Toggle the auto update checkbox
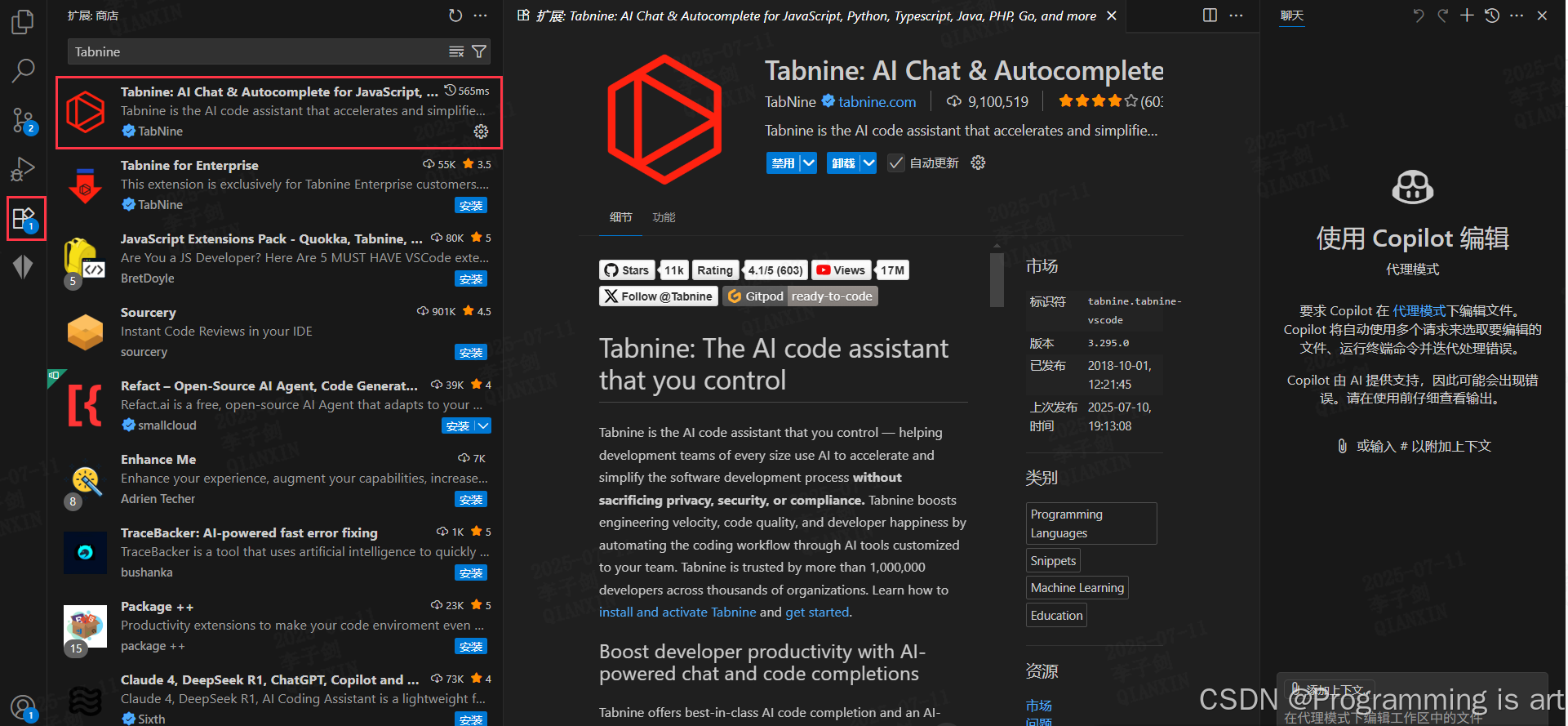1568x726 pixels. pyautogui.click(x=896, y=163)
